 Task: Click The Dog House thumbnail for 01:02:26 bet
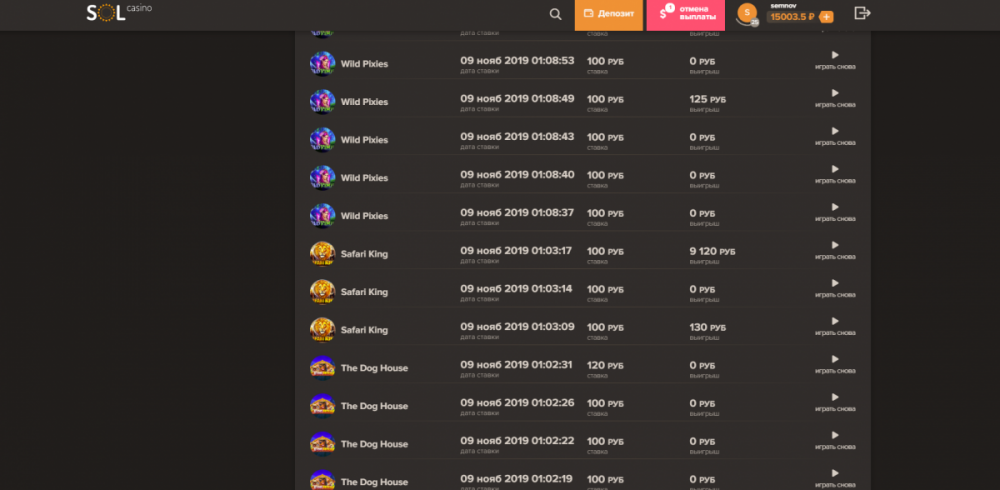click(x=322, y=405)
